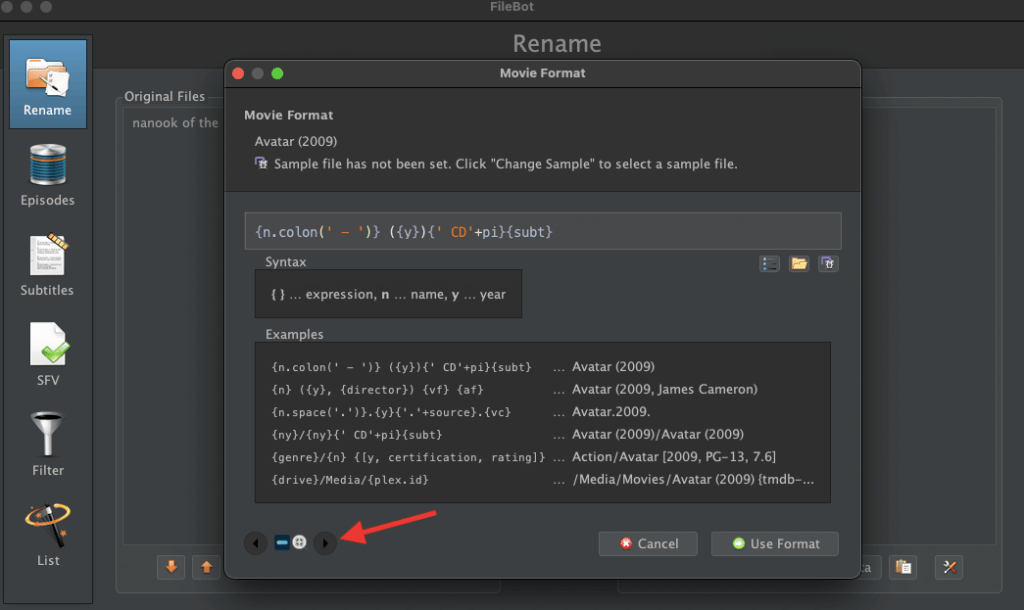
Task: Click the green zoom button of Movie Format dialog
Action: point(278,73)
